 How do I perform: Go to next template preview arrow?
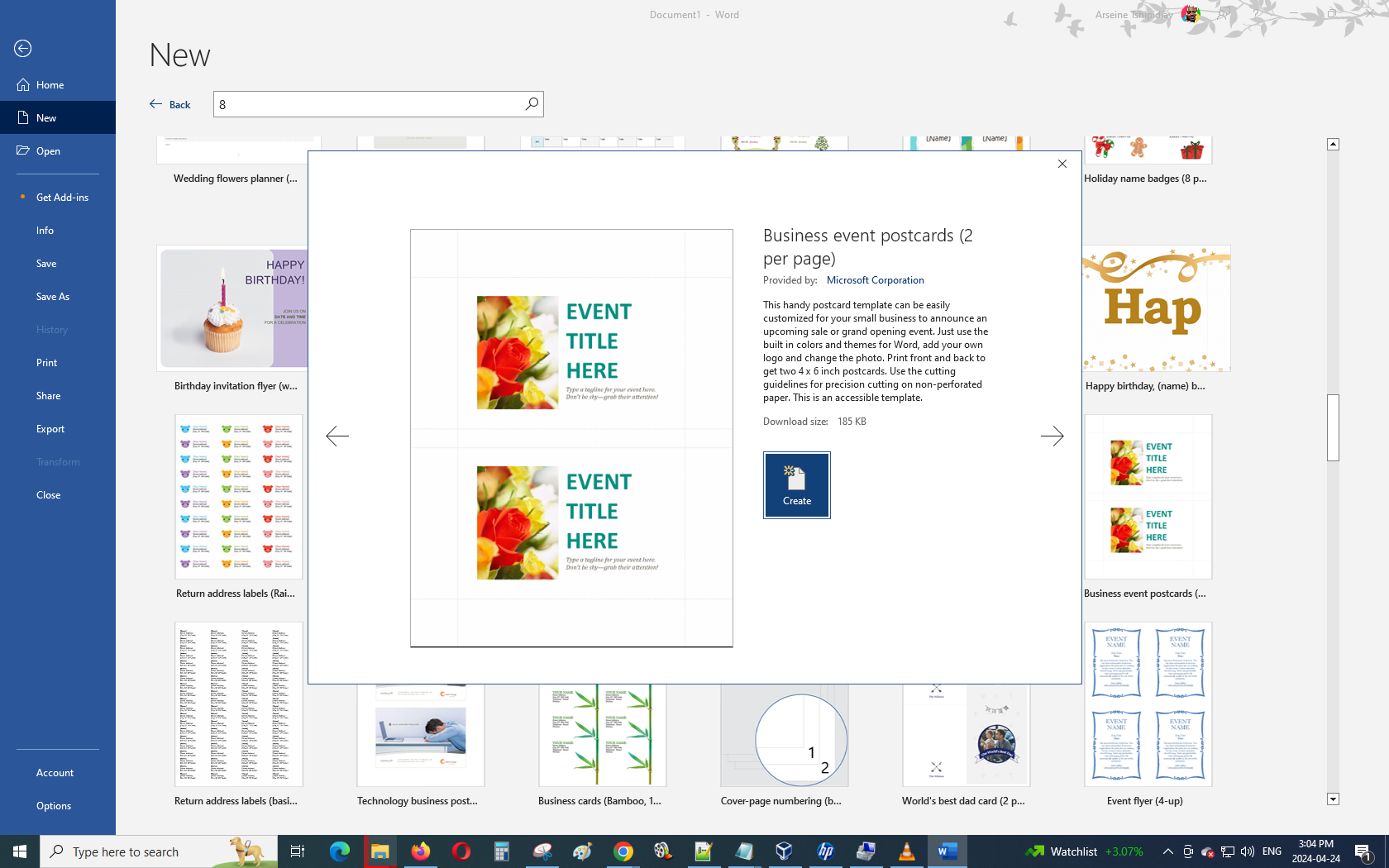point(1052,436)
